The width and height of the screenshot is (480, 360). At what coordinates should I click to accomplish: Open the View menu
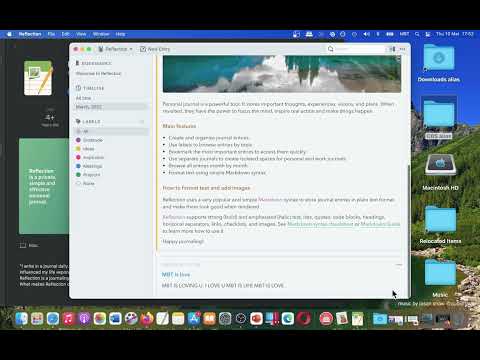81,34
